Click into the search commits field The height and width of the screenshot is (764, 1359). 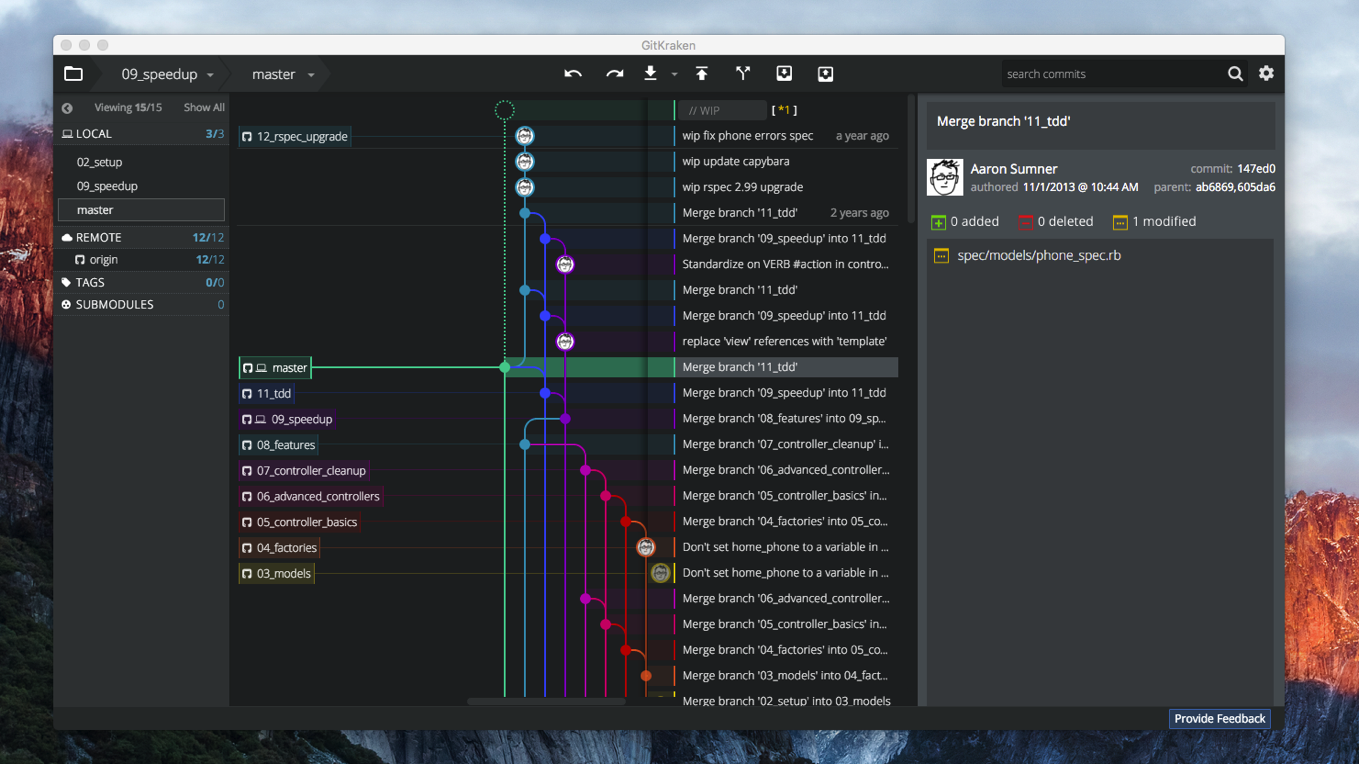[x=1112, y=74]
